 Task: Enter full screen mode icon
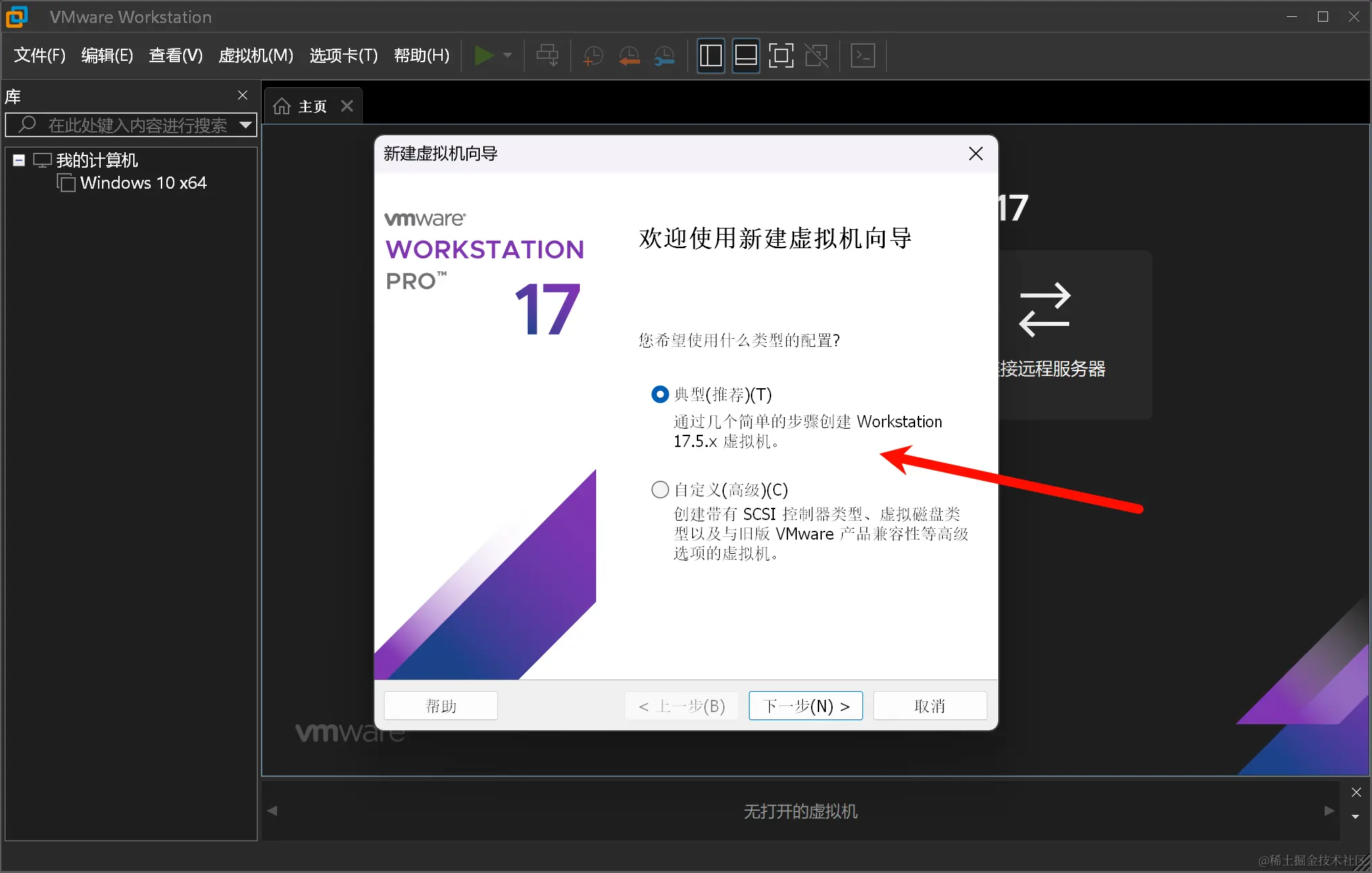(x=781, y=55)
